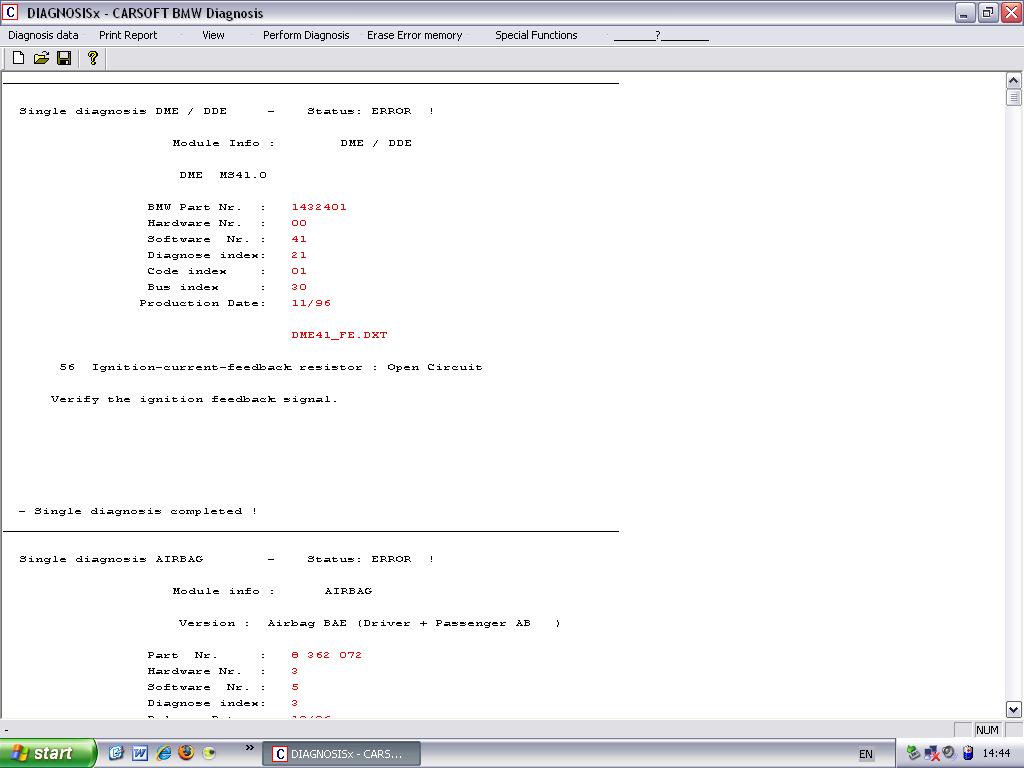This screenshot has height=768, width=1024.
Task: Click the New document toolbar icon
Action: [x=18, y=58]
